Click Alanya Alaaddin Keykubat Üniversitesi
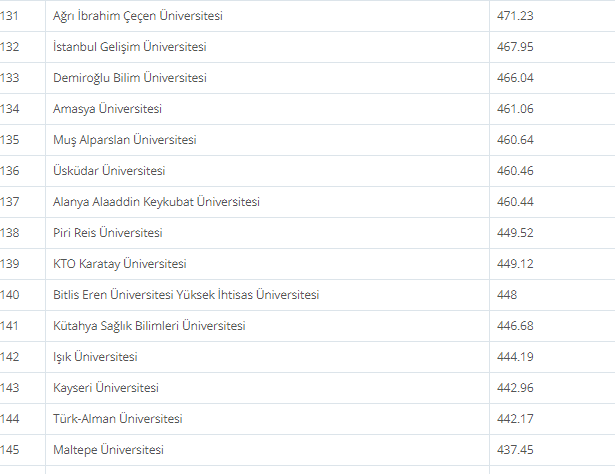This screenshot has width=615, height=474. [156, 202]
